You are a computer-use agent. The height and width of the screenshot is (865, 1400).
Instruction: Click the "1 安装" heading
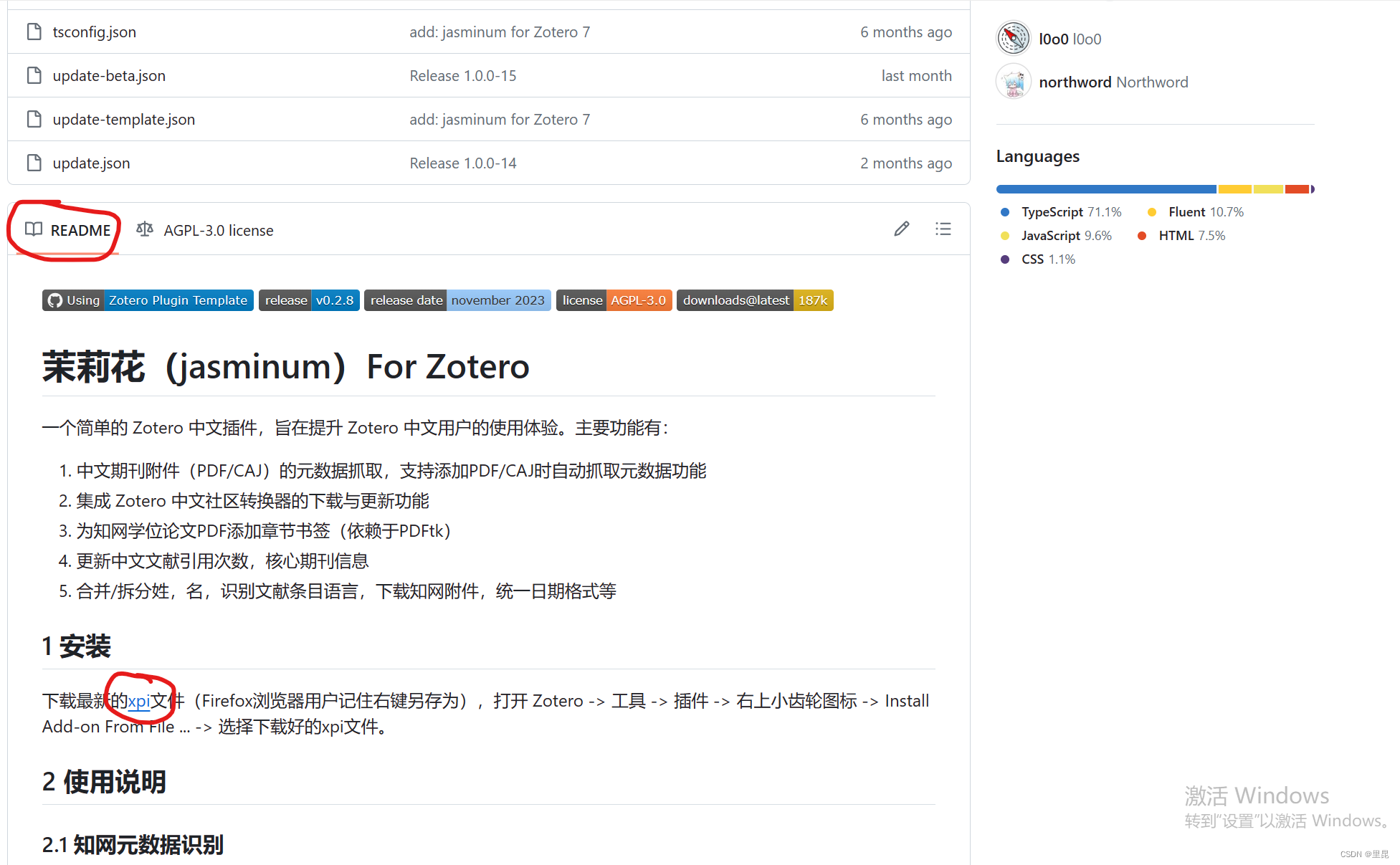(x=76, y=646)
